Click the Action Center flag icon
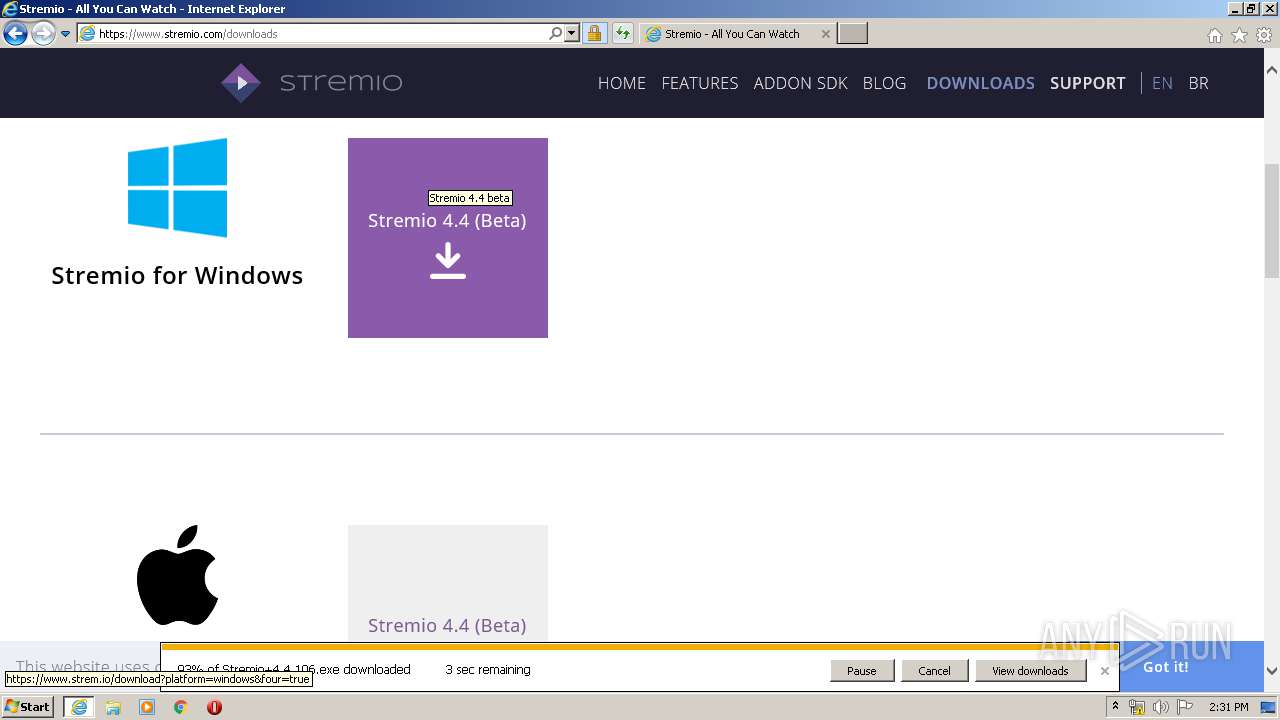The image size is (1280, 720). point(1185,707)
